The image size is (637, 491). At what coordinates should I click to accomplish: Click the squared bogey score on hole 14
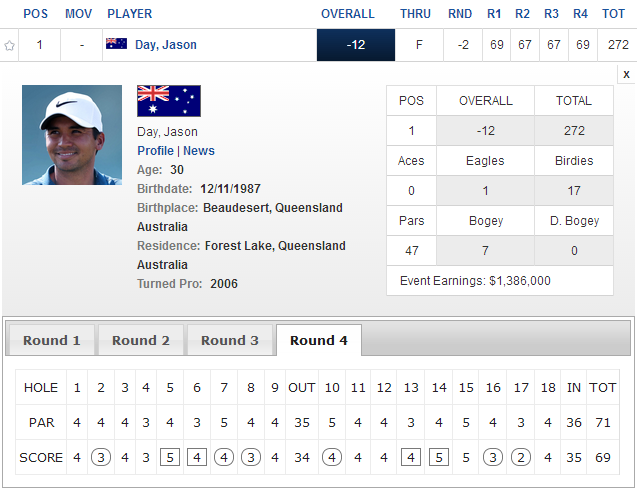(438, 458)
